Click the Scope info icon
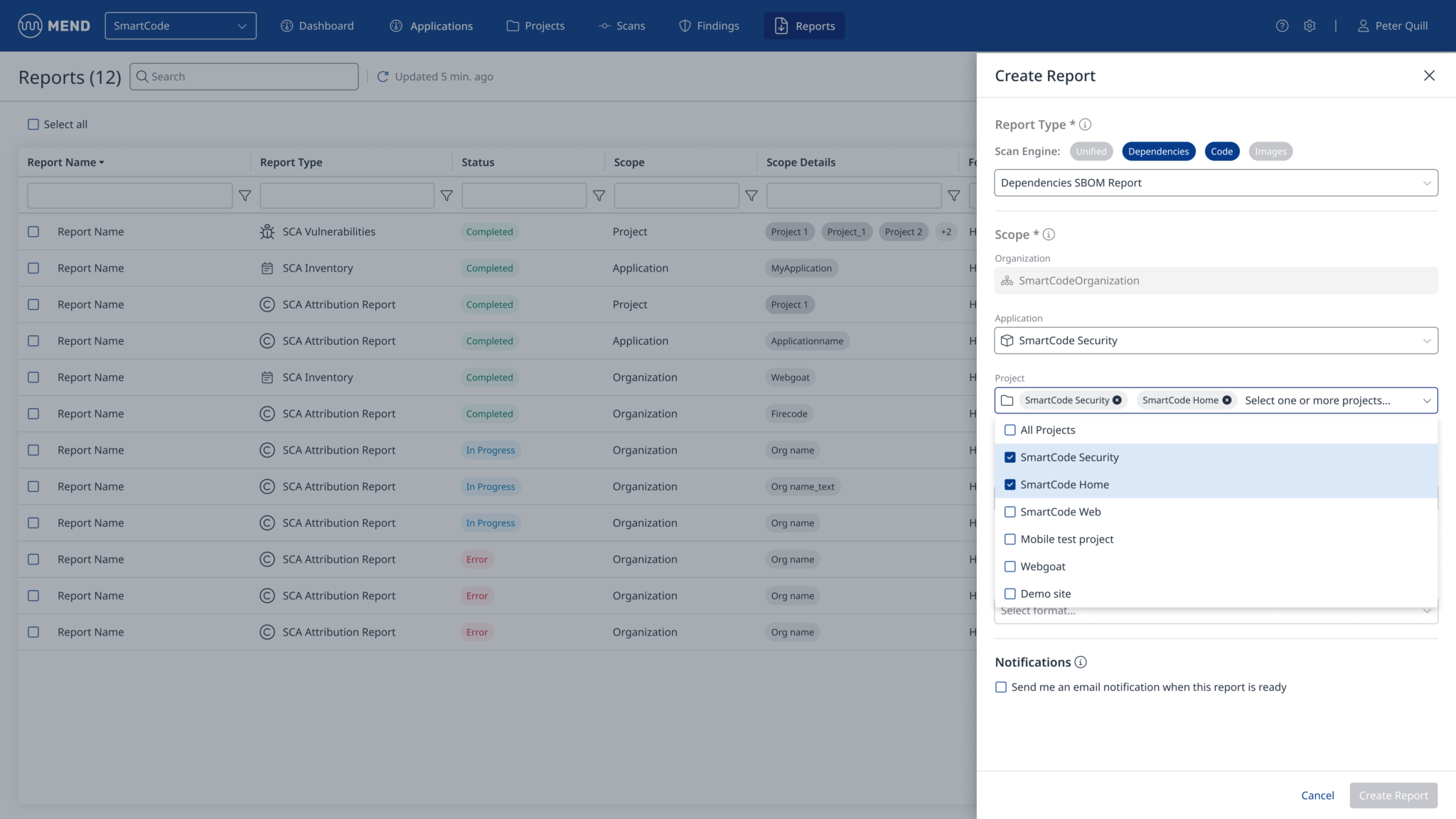The height and width of the screenshot is (819, 1456). [x=1049, y=235]
